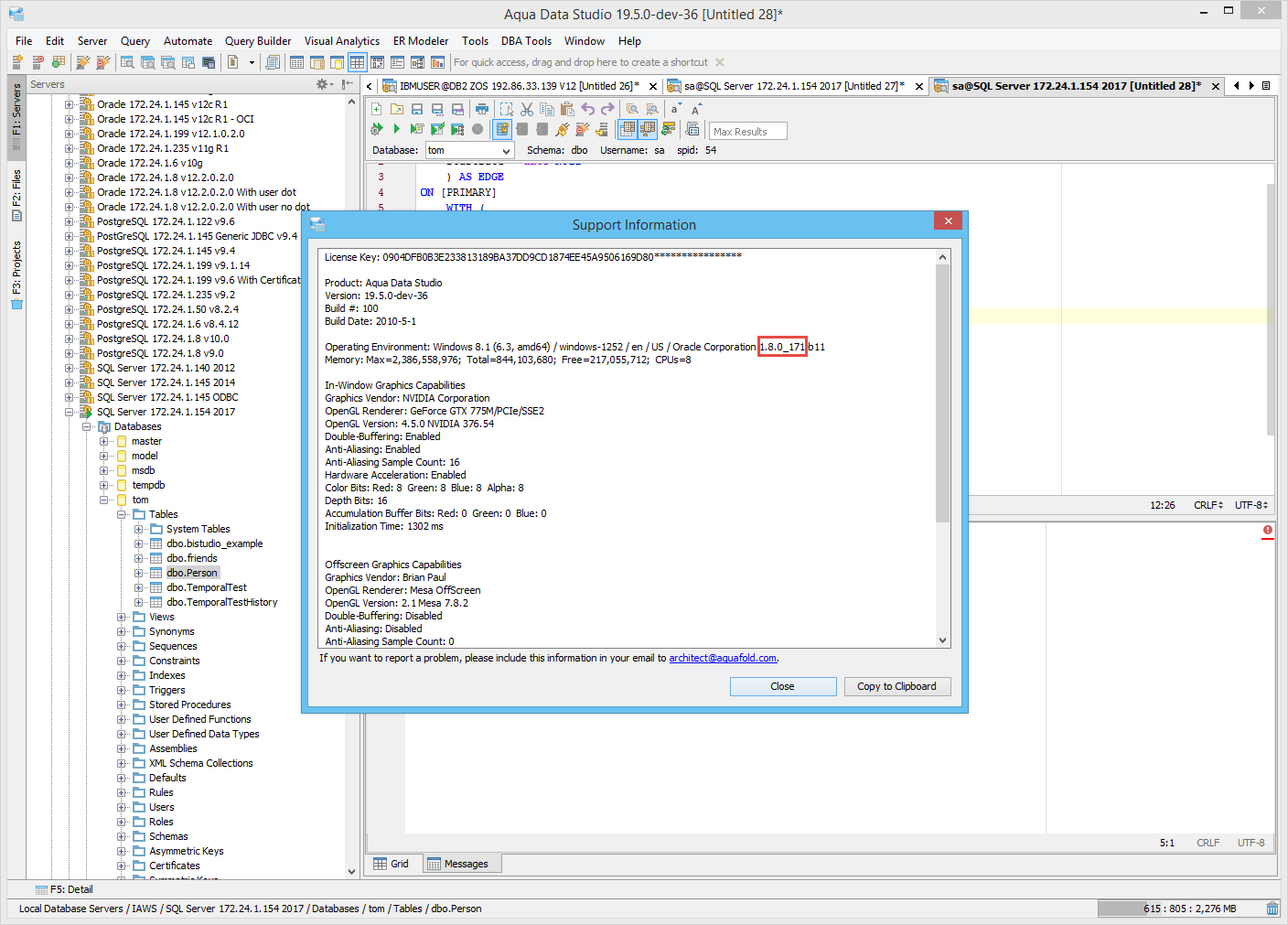
Task: Collapse the Tables tree node
Action: click(122, 514)
